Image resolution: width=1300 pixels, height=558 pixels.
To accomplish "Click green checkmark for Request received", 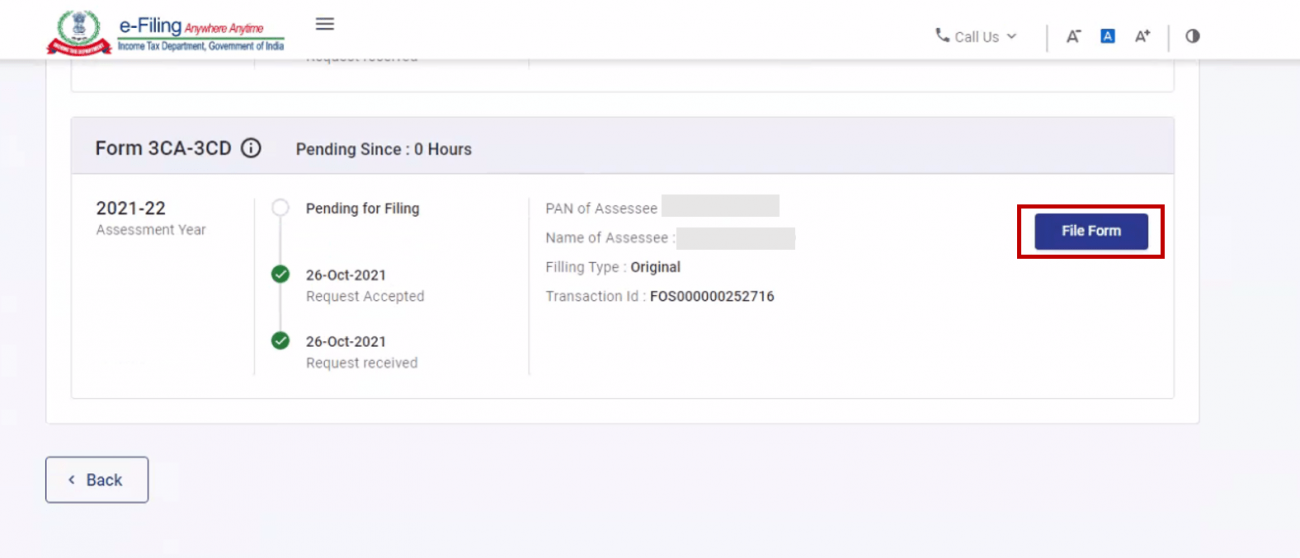I will [281, 341].
